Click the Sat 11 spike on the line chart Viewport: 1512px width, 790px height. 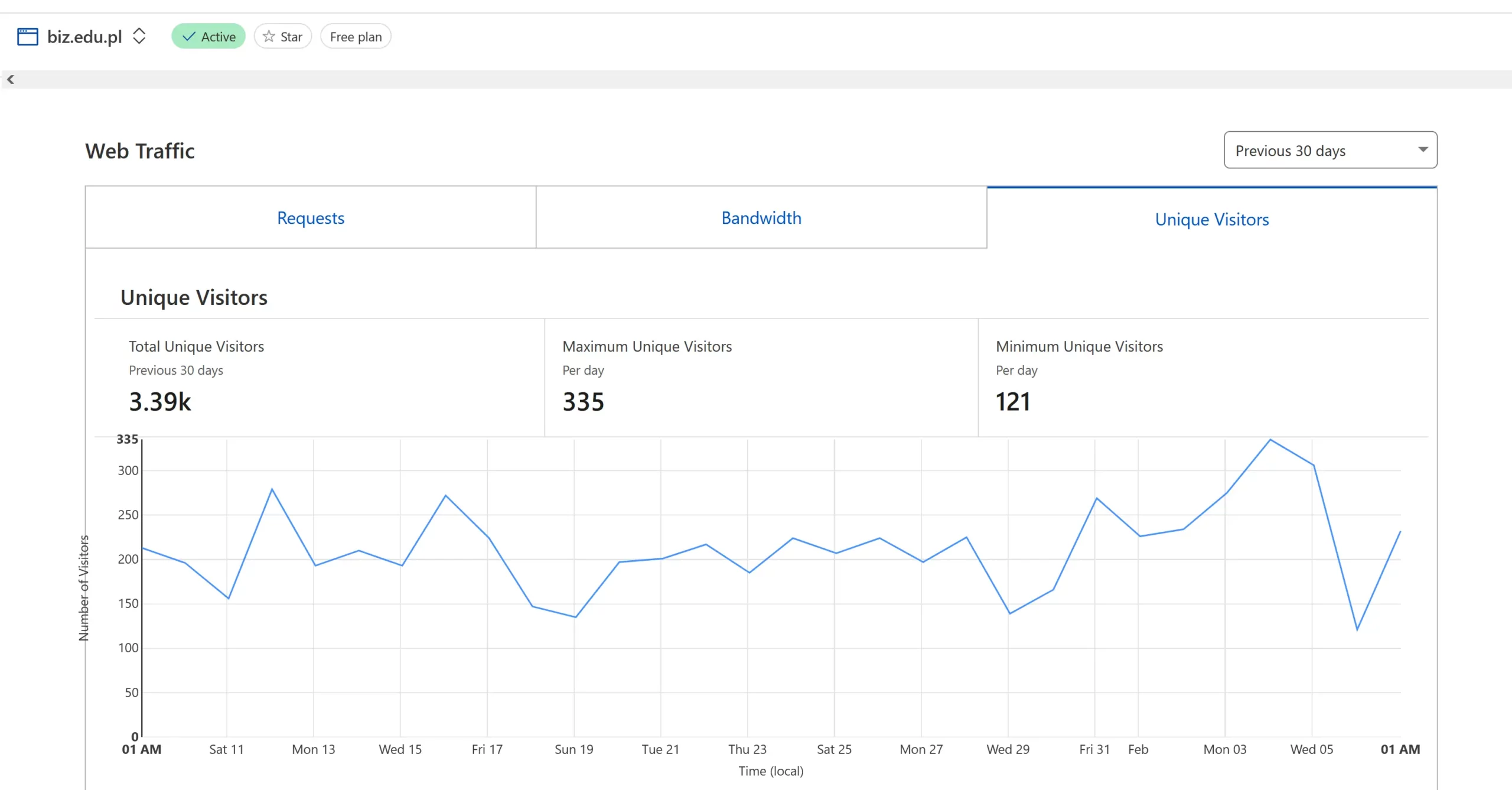(272, 489)
